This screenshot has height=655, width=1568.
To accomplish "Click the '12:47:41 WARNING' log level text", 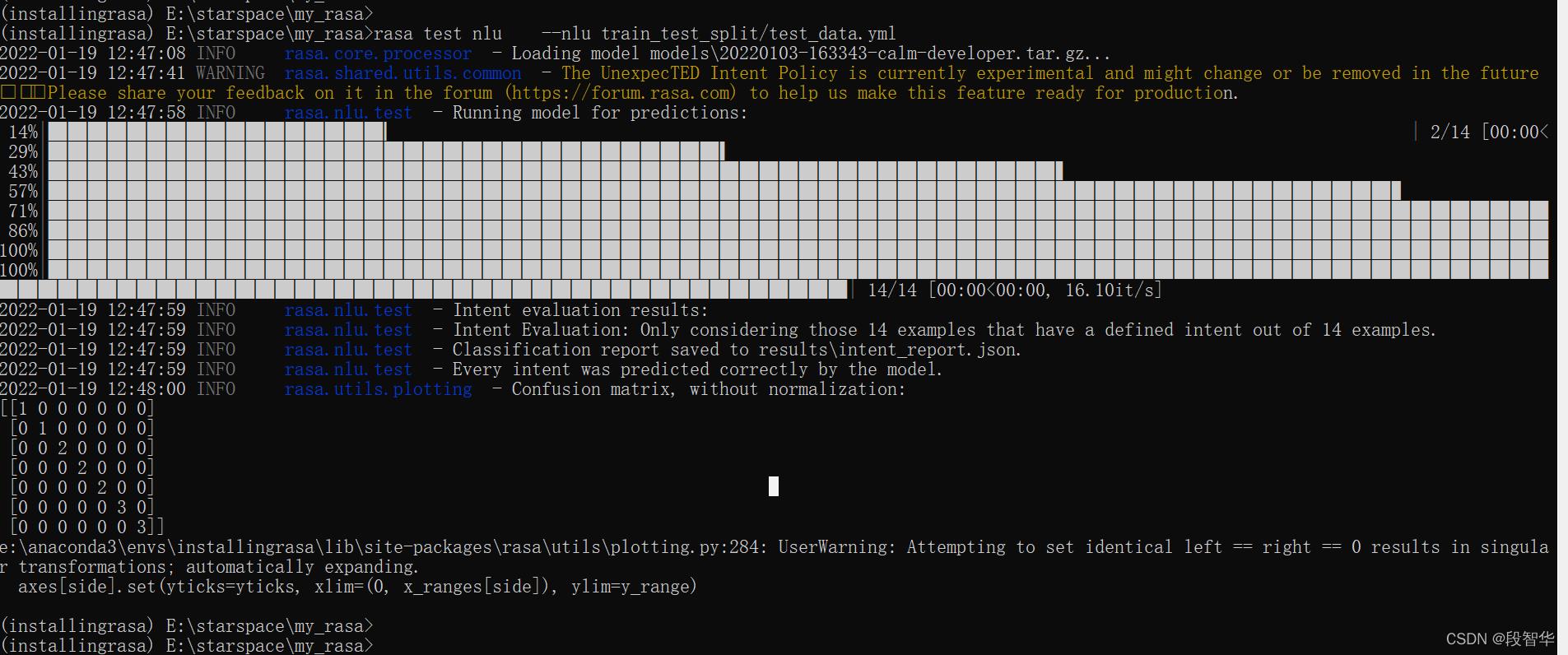I will [x=186, y=73].
